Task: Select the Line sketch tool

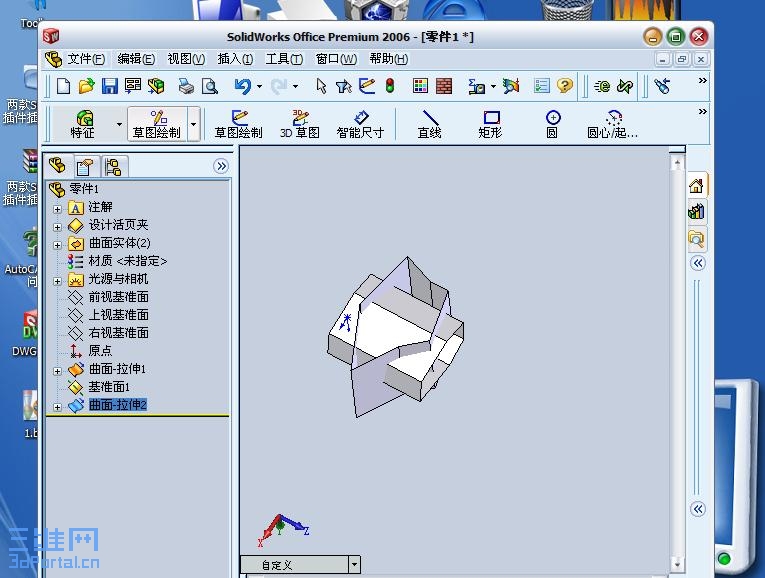Action: click(x=430, y=124)
